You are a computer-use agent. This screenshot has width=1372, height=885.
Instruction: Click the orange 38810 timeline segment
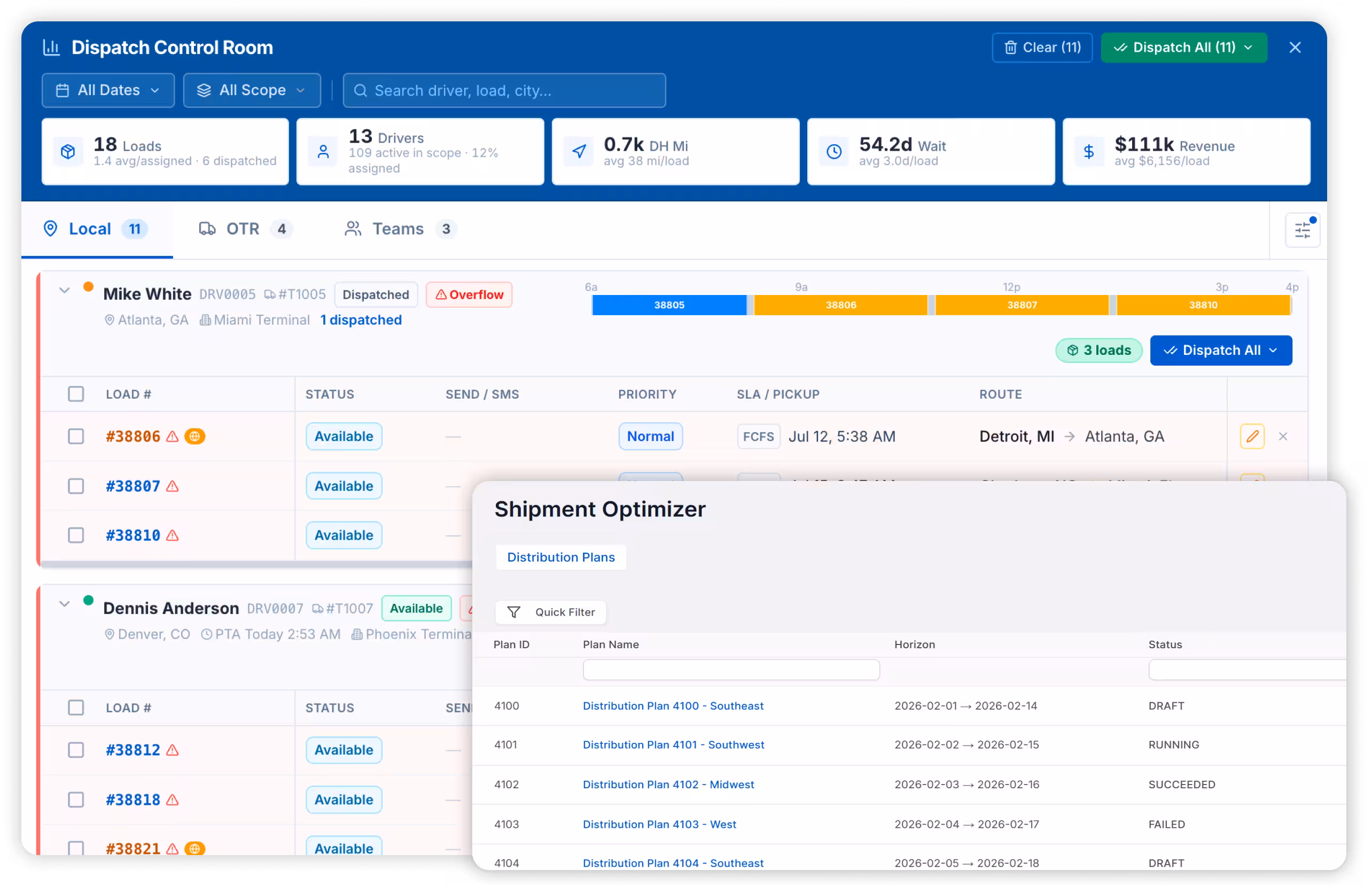[x=1203, y=305]
